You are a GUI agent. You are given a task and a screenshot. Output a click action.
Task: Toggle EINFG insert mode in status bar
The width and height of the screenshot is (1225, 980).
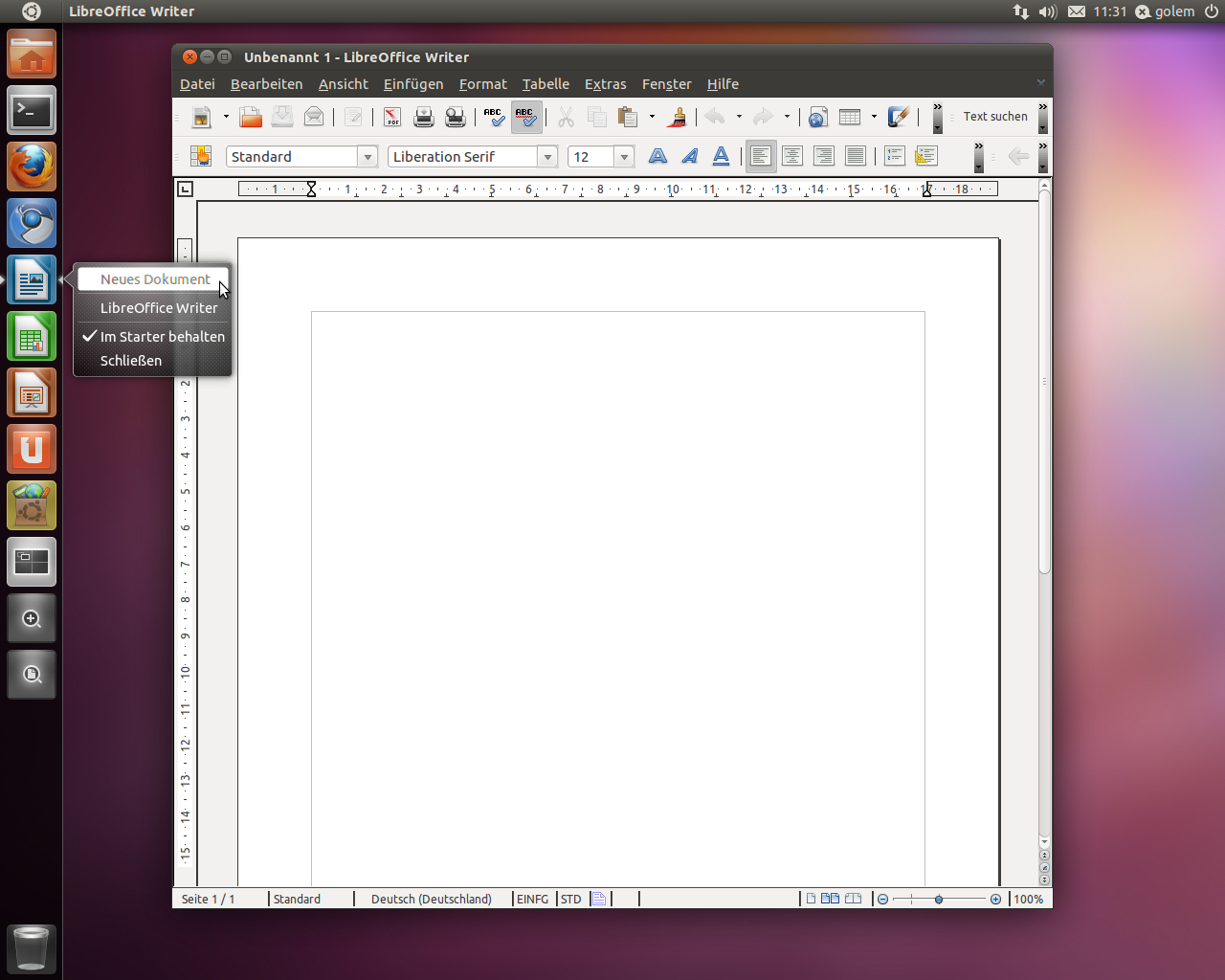[532, 899]
